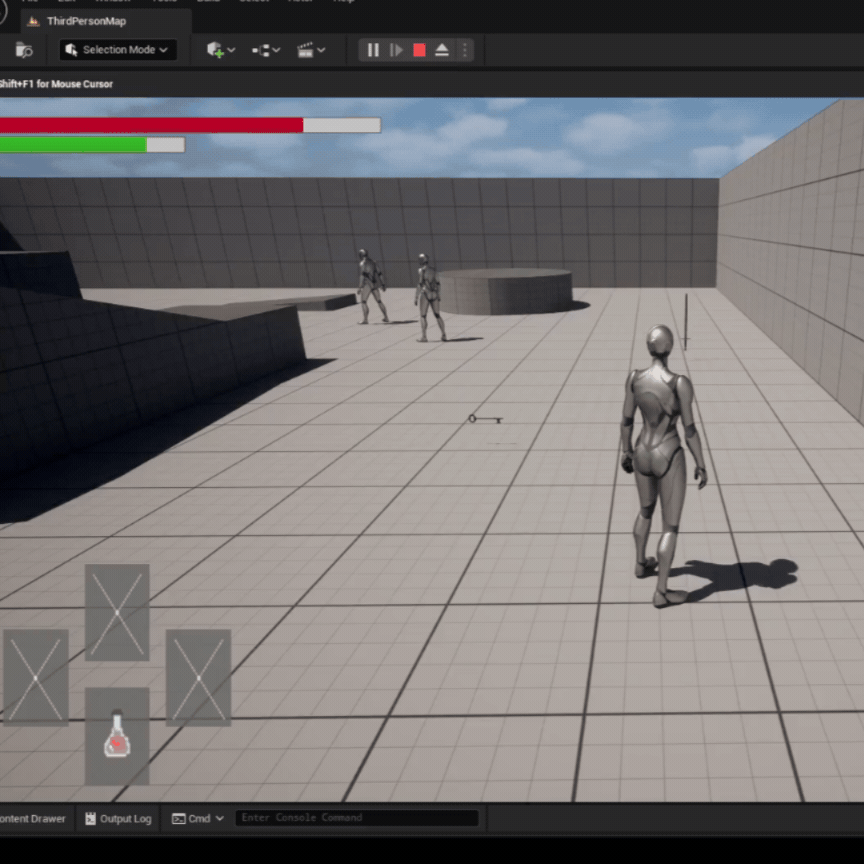Pause the play-in-editor simulation

(373, 50)
